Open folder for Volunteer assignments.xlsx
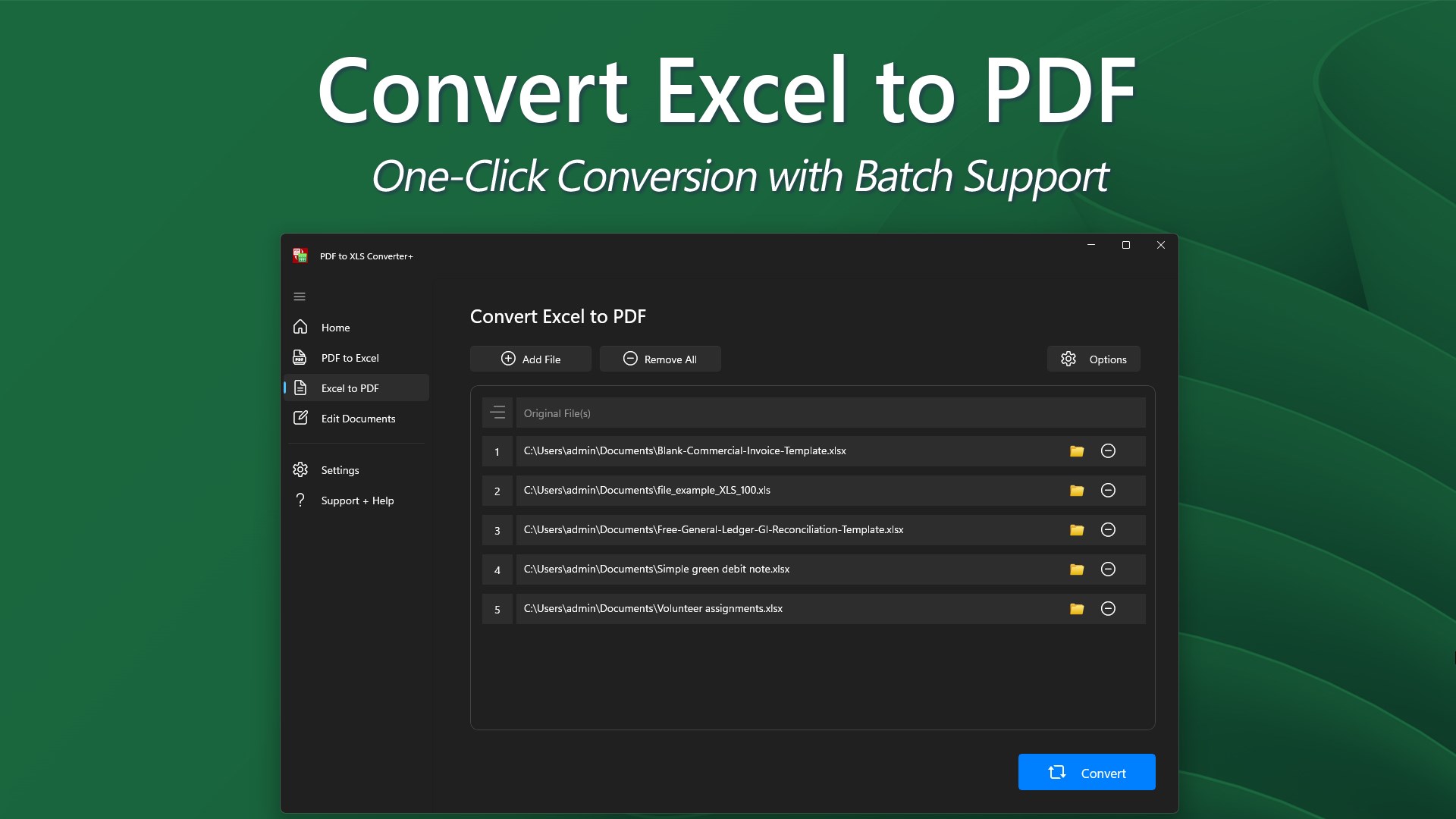This screenshot has height=819, width=1456. pos(1077,609)
